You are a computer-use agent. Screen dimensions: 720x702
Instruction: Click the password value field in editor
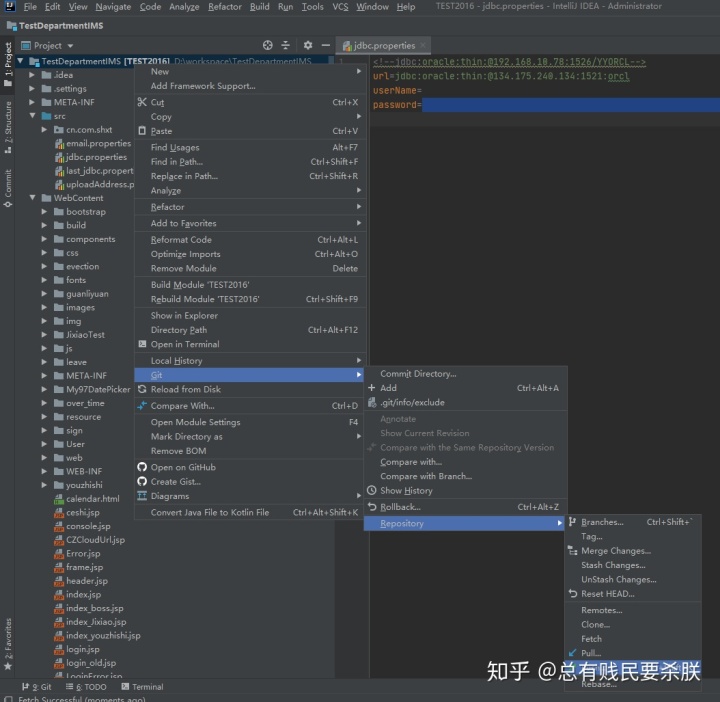pos(570,105)
